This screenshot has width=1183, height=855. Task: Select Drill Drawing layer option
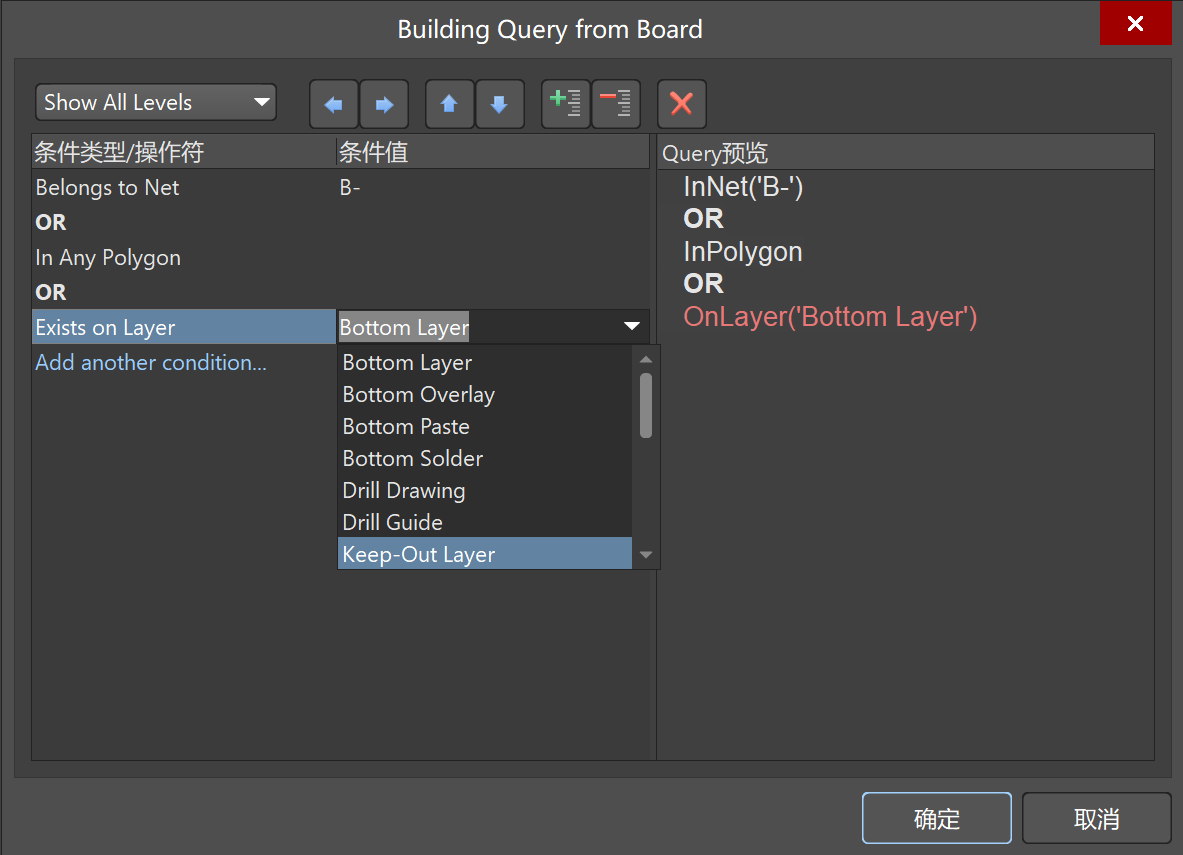coord(404,491)
